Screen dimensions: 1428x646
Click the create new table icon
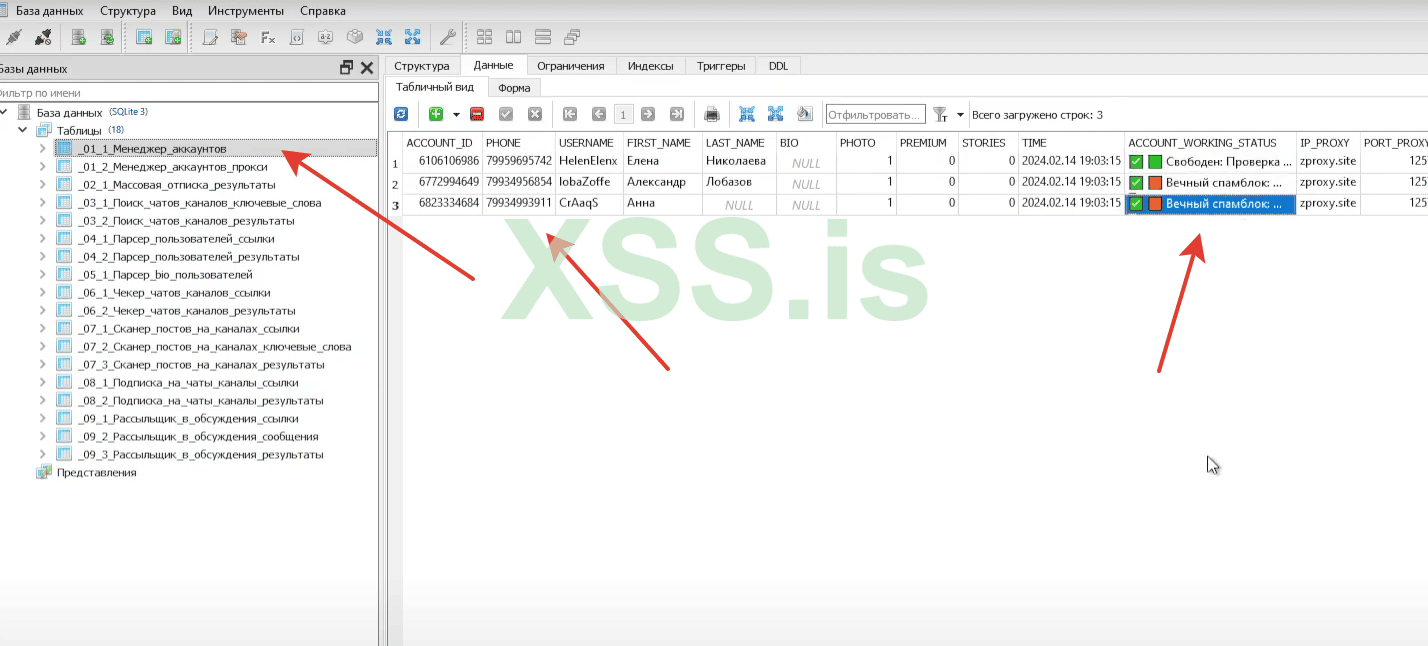[x=143, y=37]
